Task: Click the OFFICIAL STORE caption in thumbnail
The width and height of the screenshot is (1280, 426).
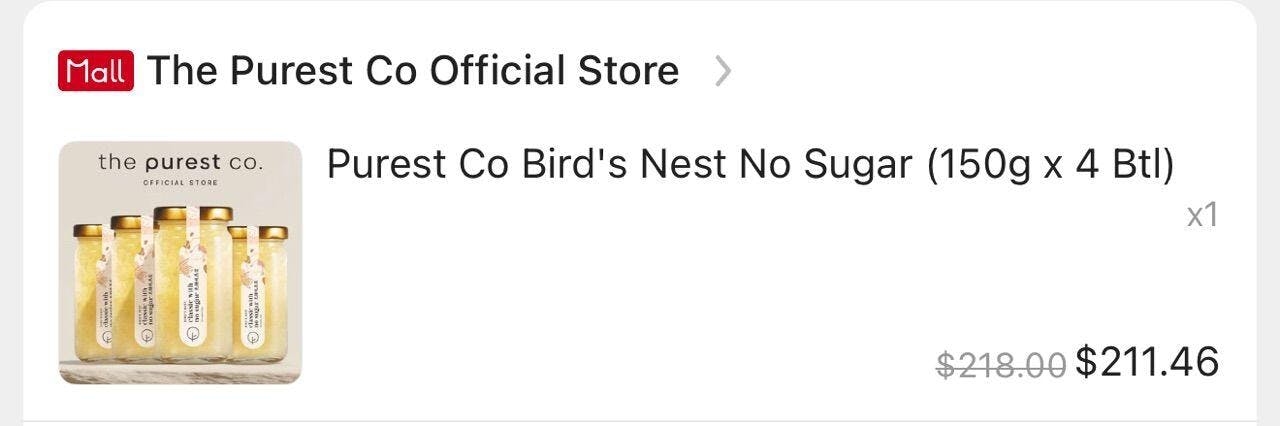Action: coord(180,183)
